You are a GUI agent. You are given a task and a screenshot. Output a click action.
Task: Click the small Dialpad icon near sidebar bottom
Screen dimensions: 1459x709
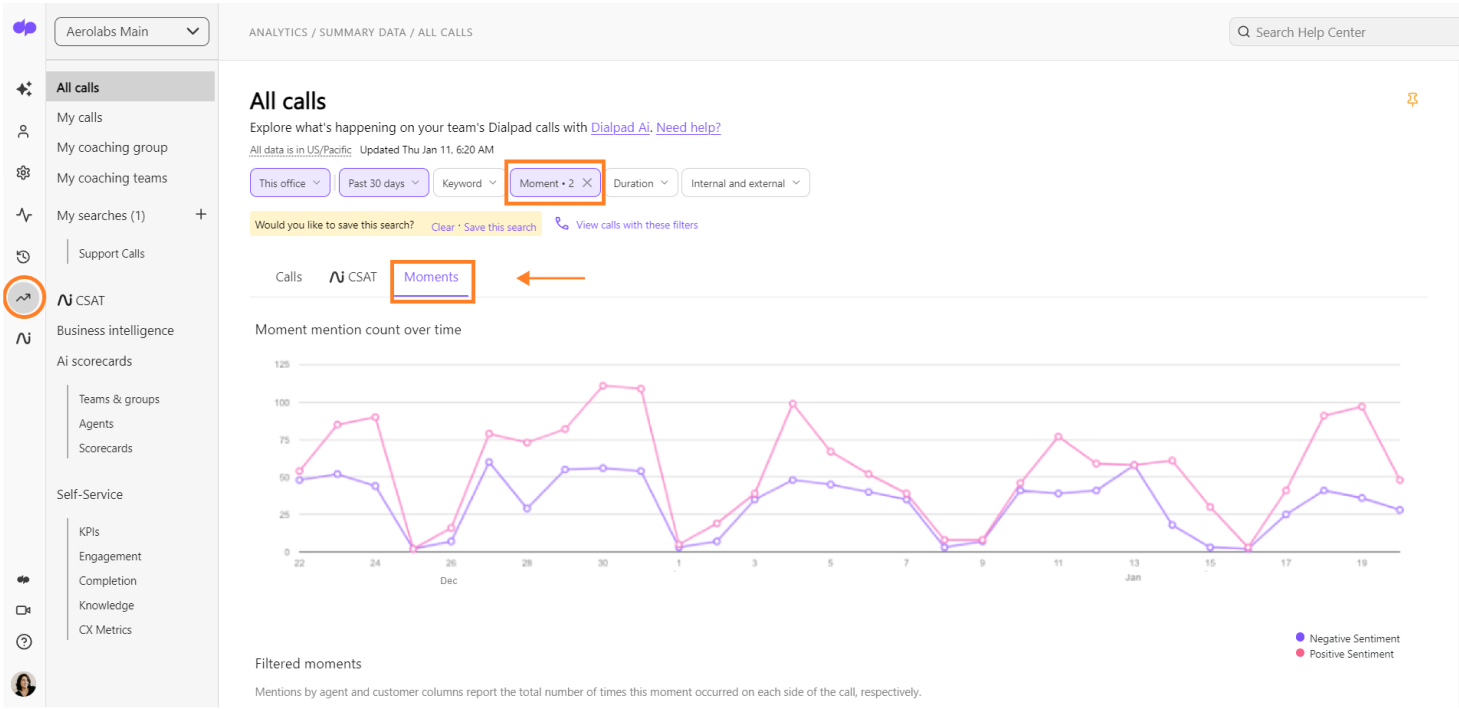[24, 580]
